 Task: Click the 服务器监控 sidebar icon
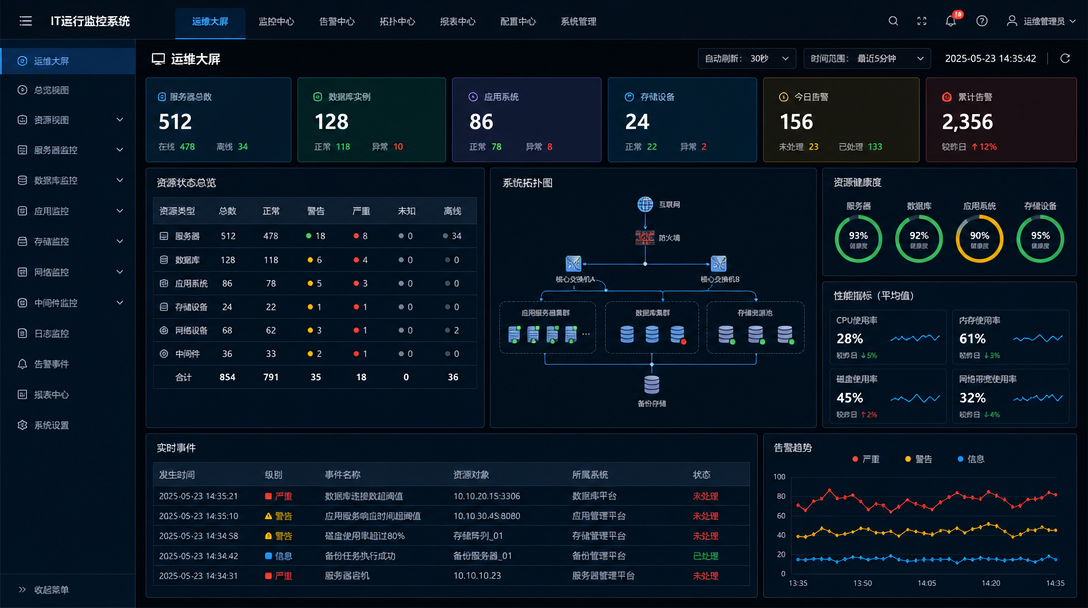pos(22,150)
